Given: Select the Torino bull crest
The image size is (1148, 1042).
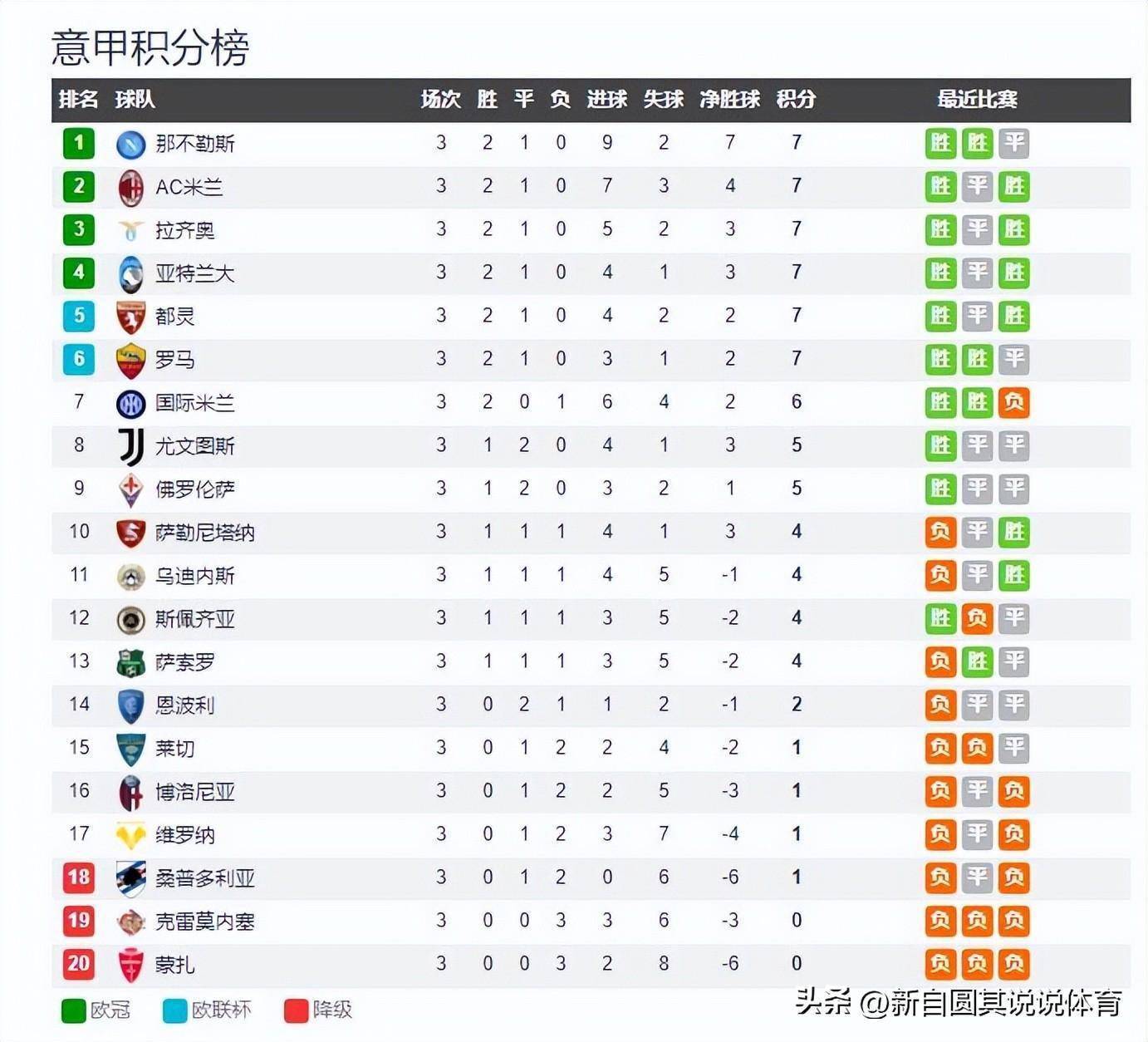Looking at the screenshot, I should click(x=130, y=317).
